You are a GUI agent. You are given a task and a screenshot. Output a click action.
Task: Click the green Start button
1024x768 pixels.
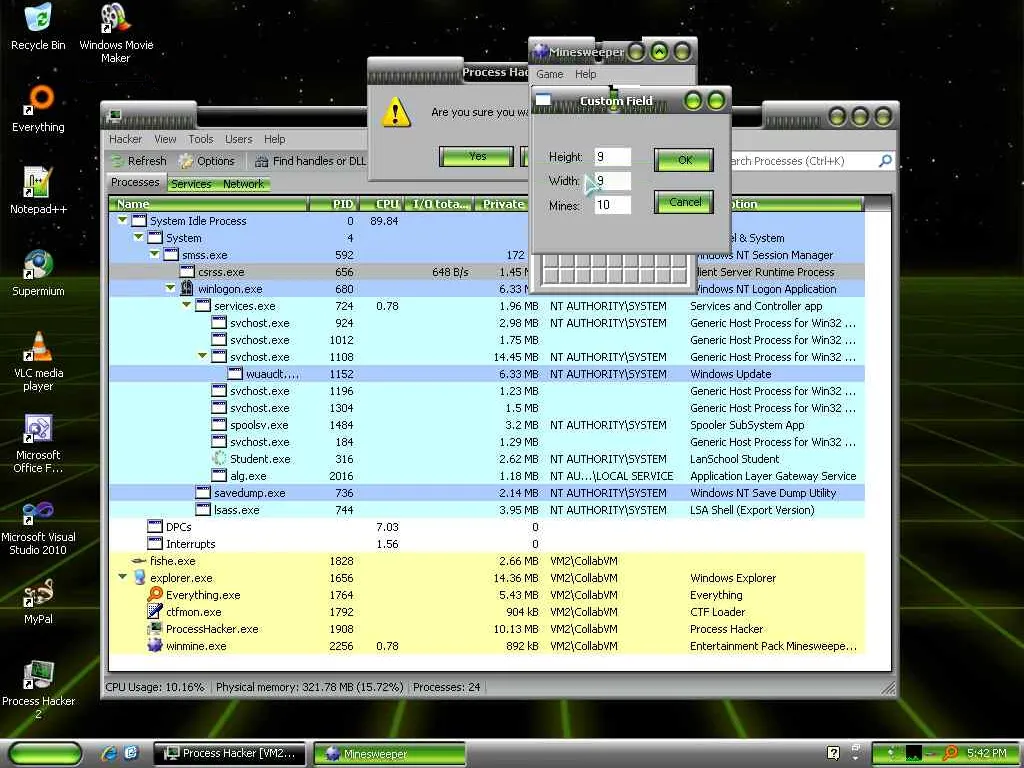[x=46, y=754]
